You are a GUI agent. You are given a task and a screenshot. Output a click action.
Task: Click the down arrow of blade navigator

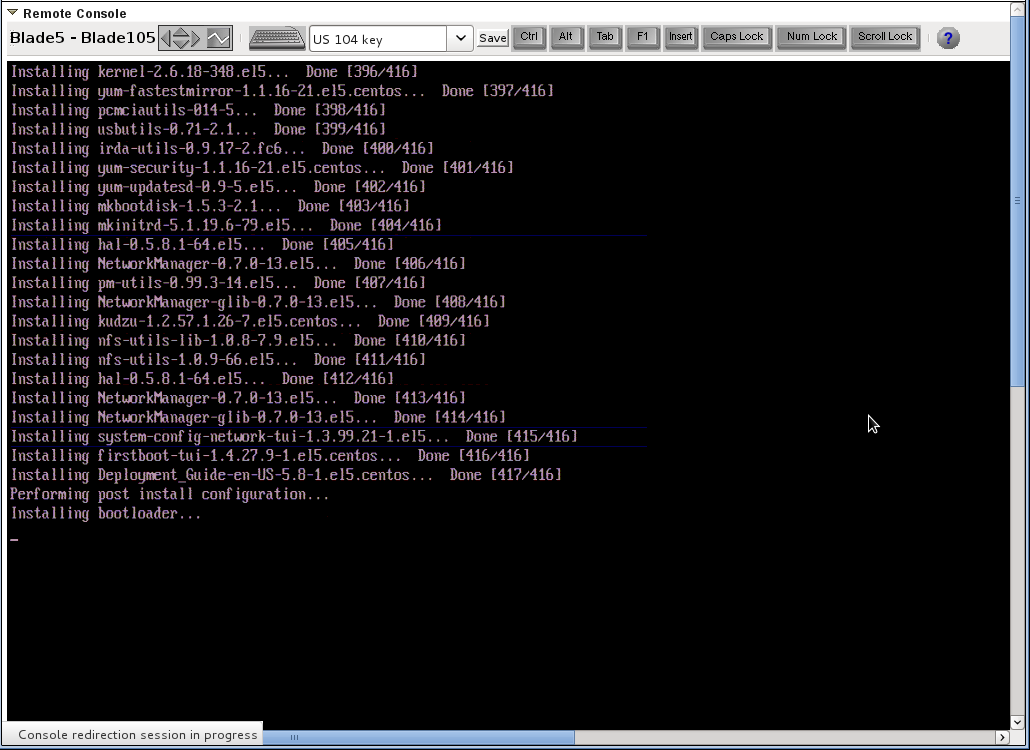181,44
